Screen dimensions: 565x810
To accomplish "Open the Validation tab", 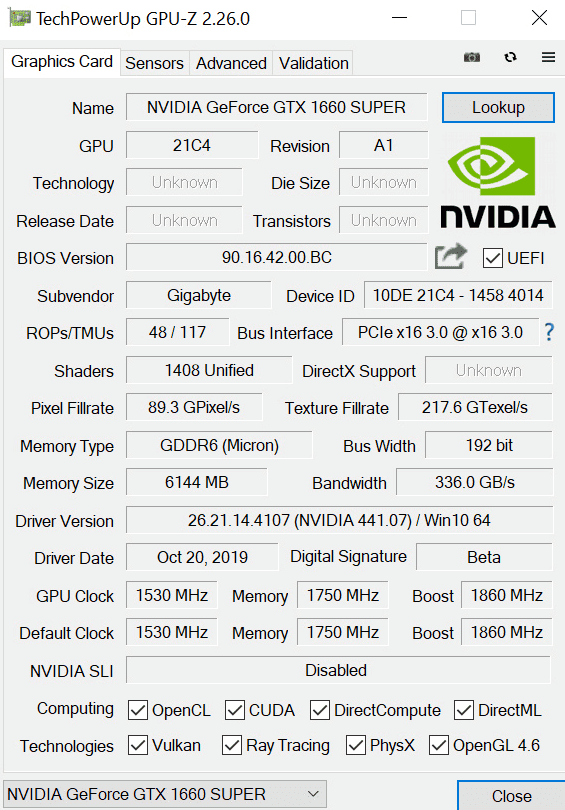I will (313, 64).
